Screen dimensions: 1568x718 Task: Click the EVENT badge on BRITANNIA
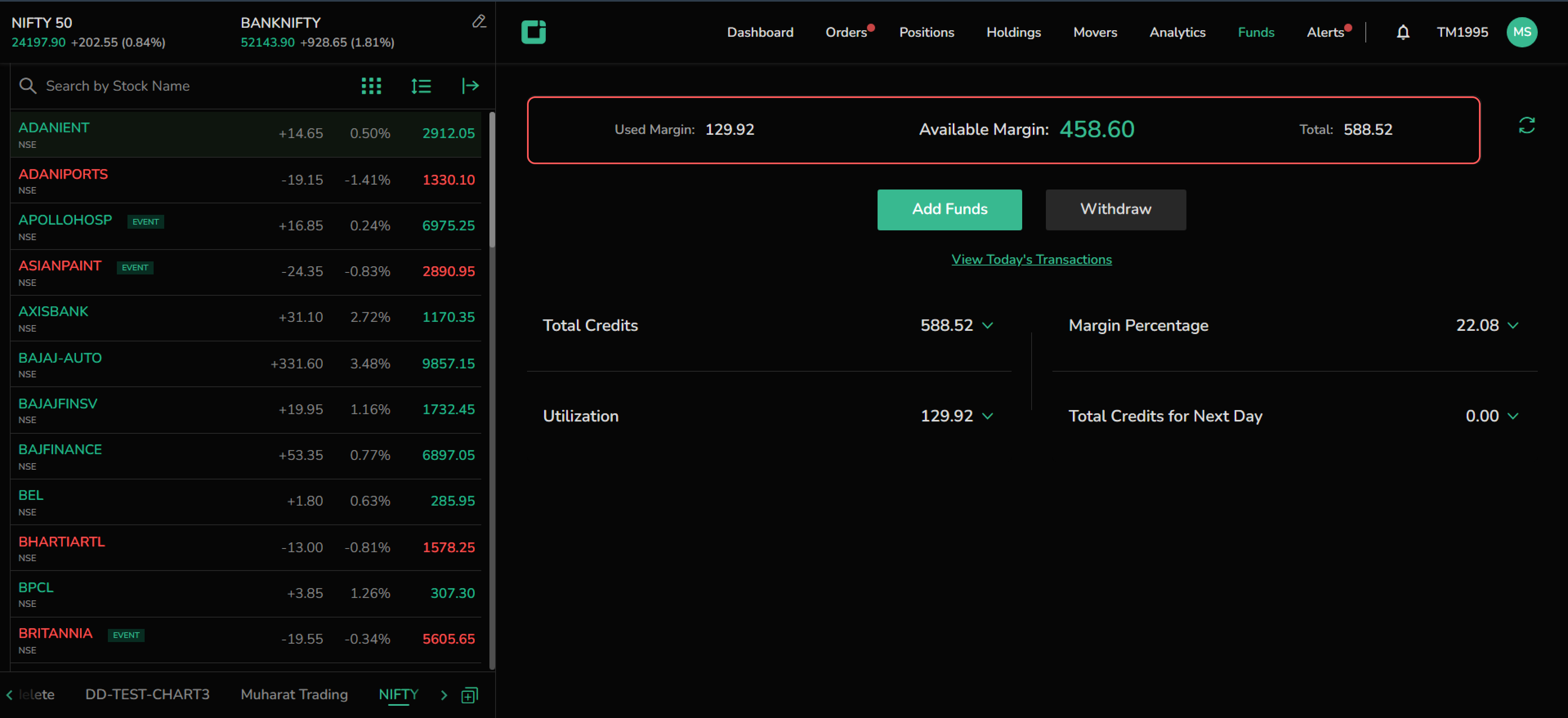126,635
